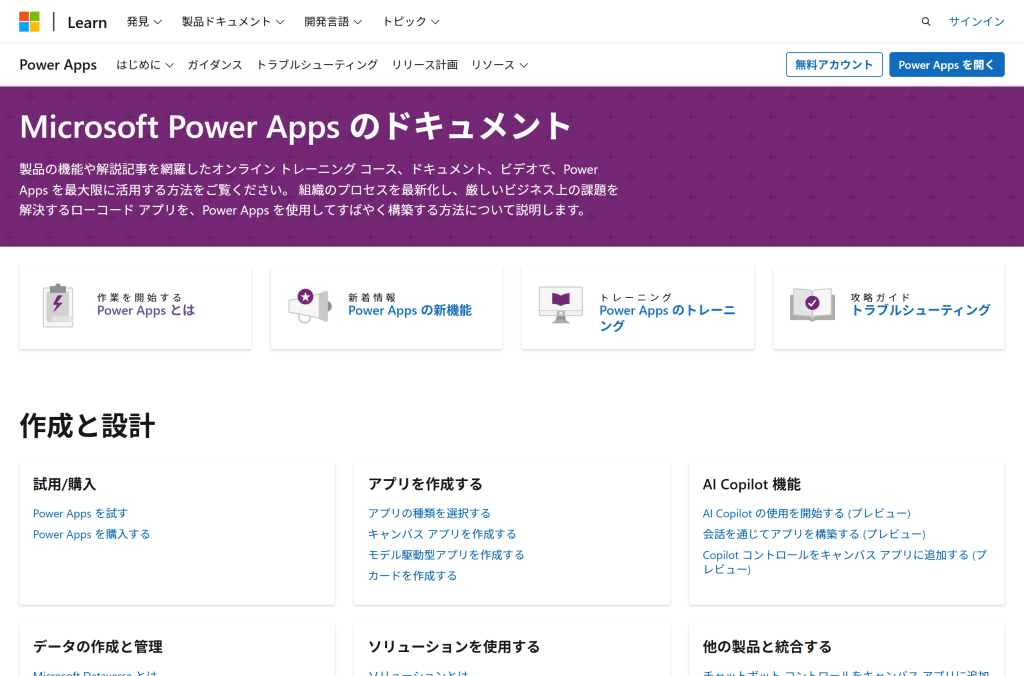This screenshot has width=1024, height=676.
Task: Open the 開発言語 dropdown menu
Action: click(333, 22)
